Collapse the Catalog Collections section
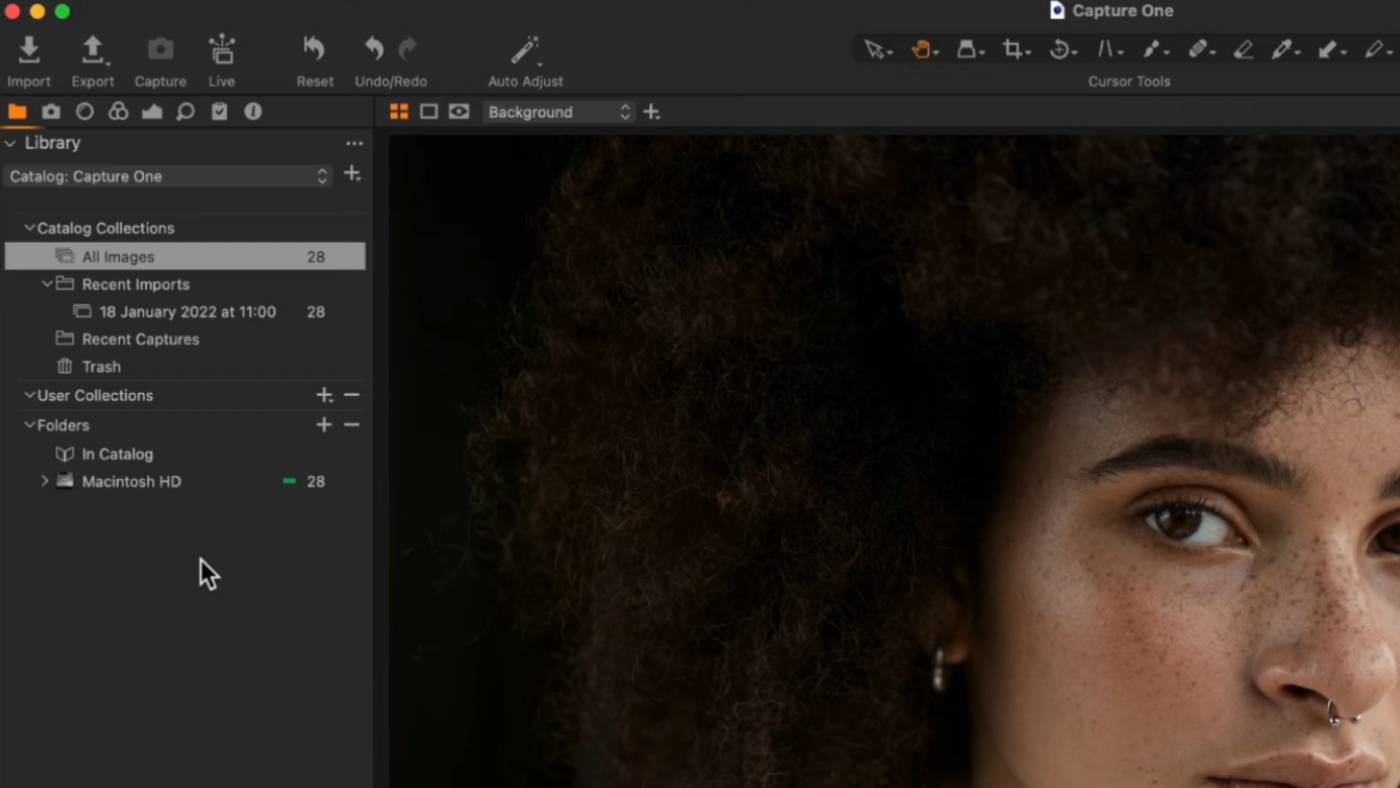The width and height of the screenshot is (1400, 788). [29, 228]
